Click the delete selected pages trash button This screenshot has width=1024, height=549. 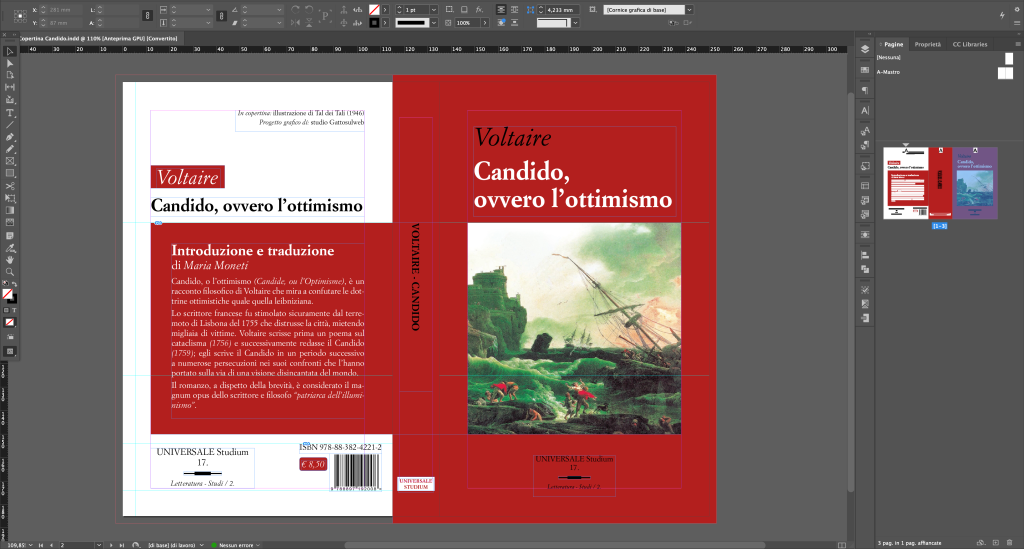click(x=1010, y=542)
